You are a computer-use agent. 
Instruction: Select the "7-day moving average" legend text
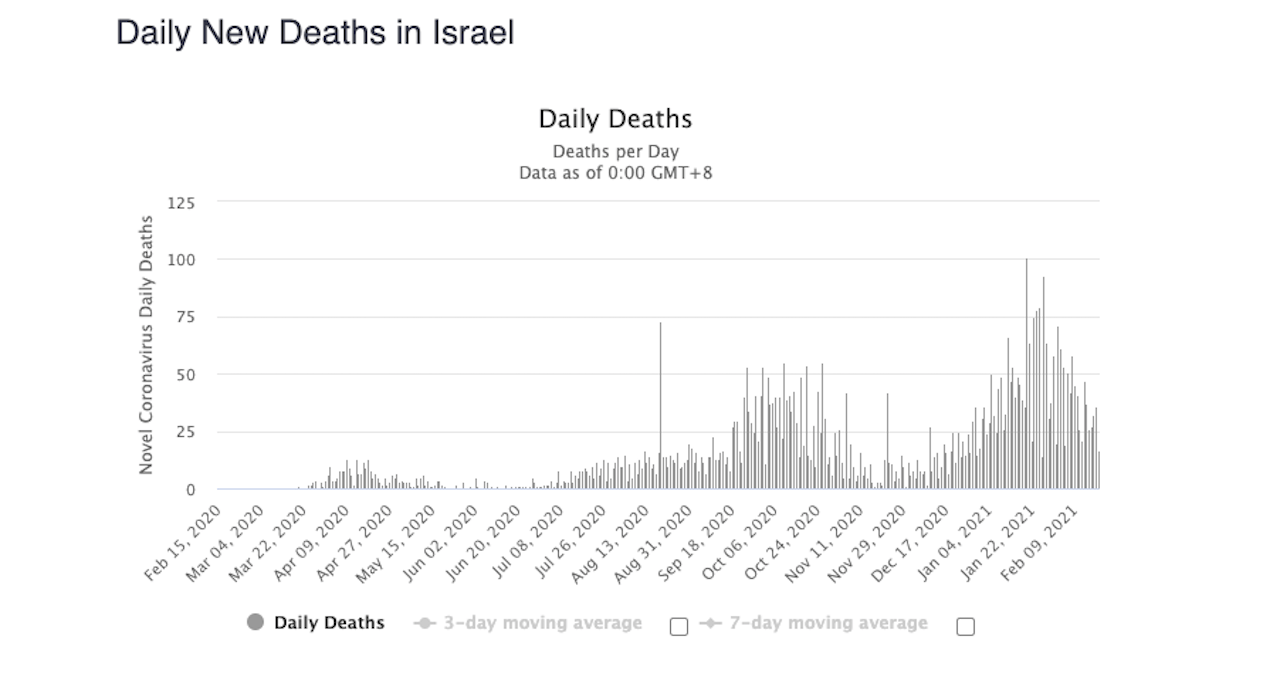(828, 623)
